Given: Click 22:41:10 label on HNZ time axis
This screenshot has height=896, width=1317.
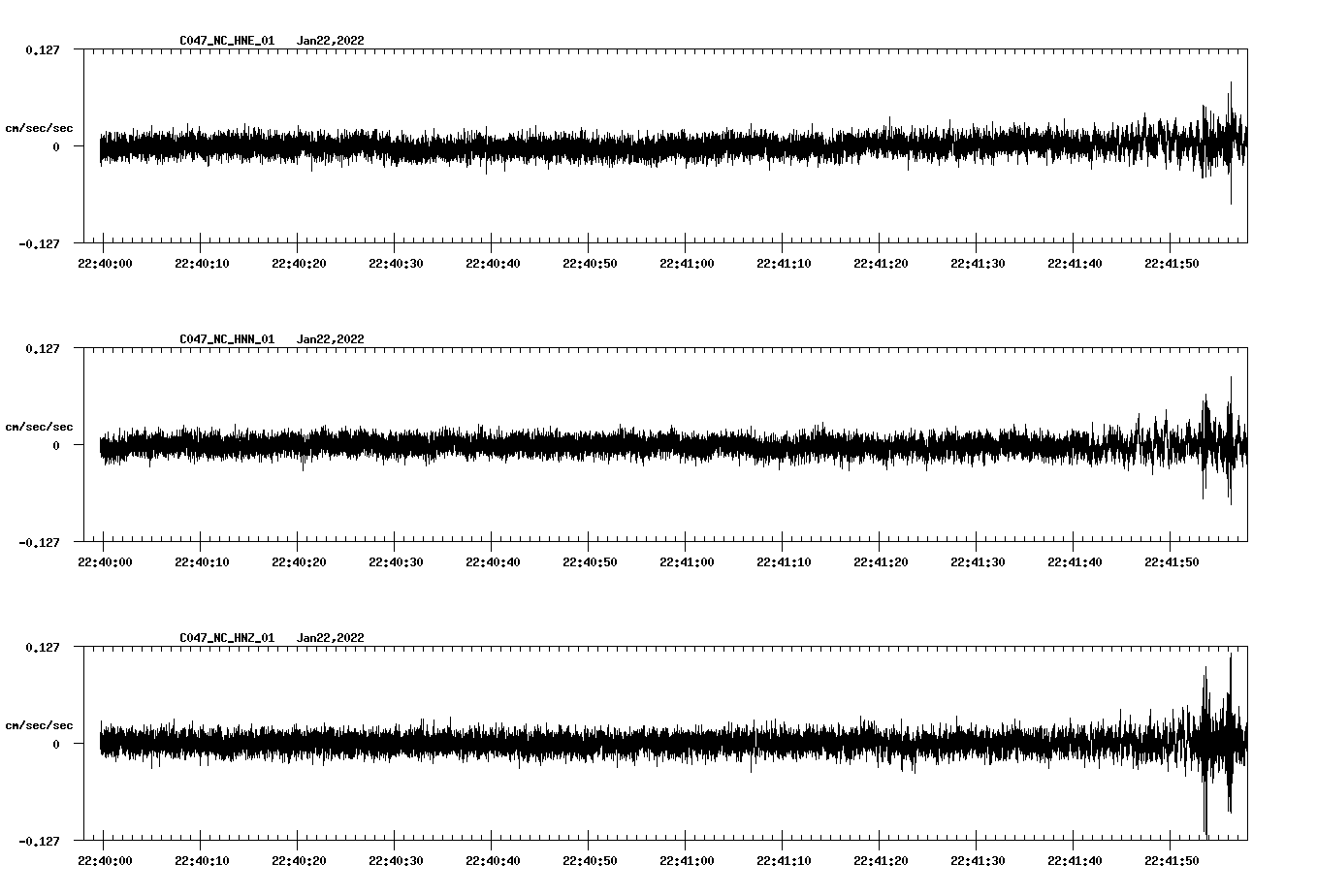Looking at the screenshot, I should 784,861.
